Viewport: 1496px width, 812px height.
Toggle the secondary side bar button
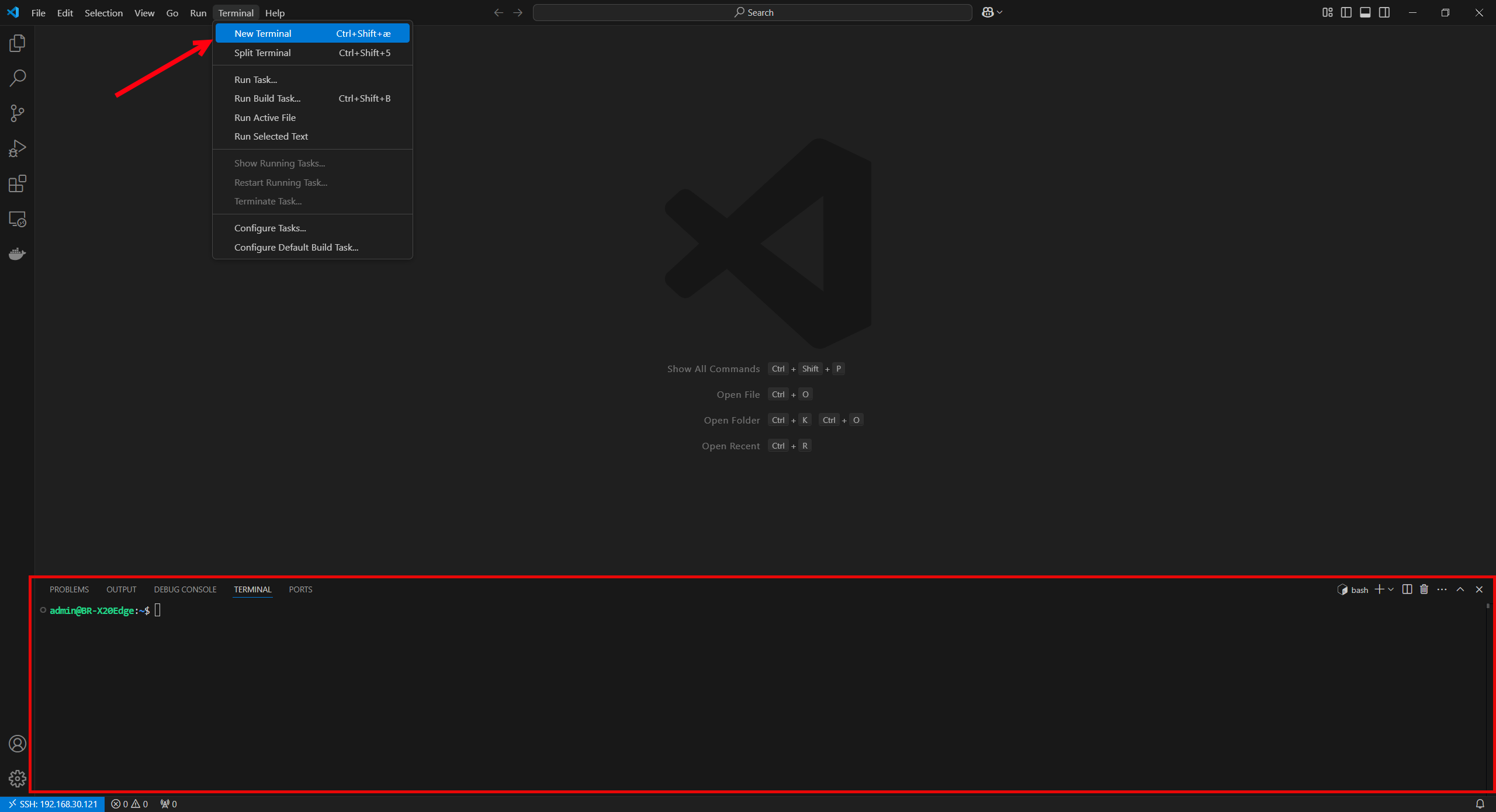click(1384, 12)
